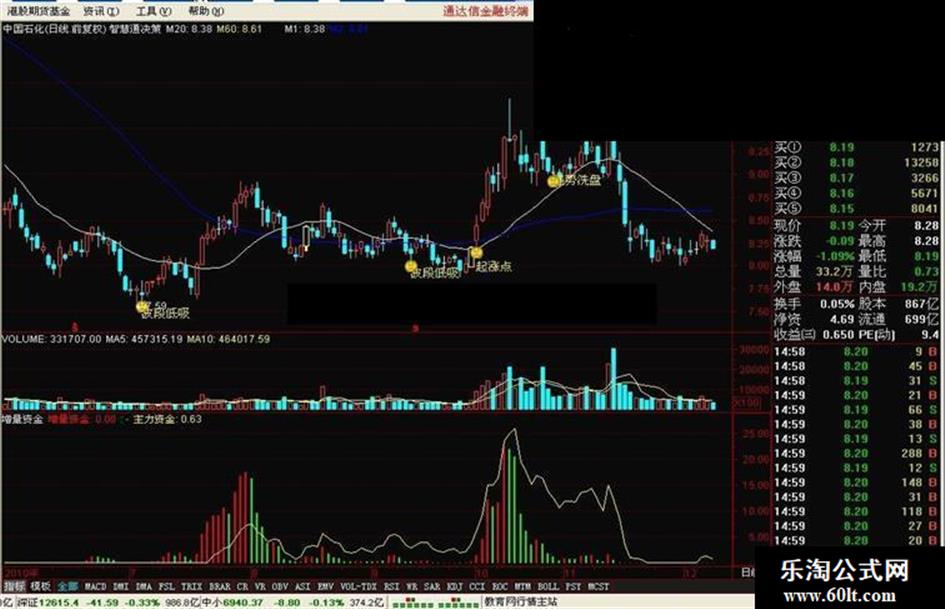The width and height of the screenshot is (945, 609).
Task: Select the 全部 indicator tab
Action: point(68,586)
